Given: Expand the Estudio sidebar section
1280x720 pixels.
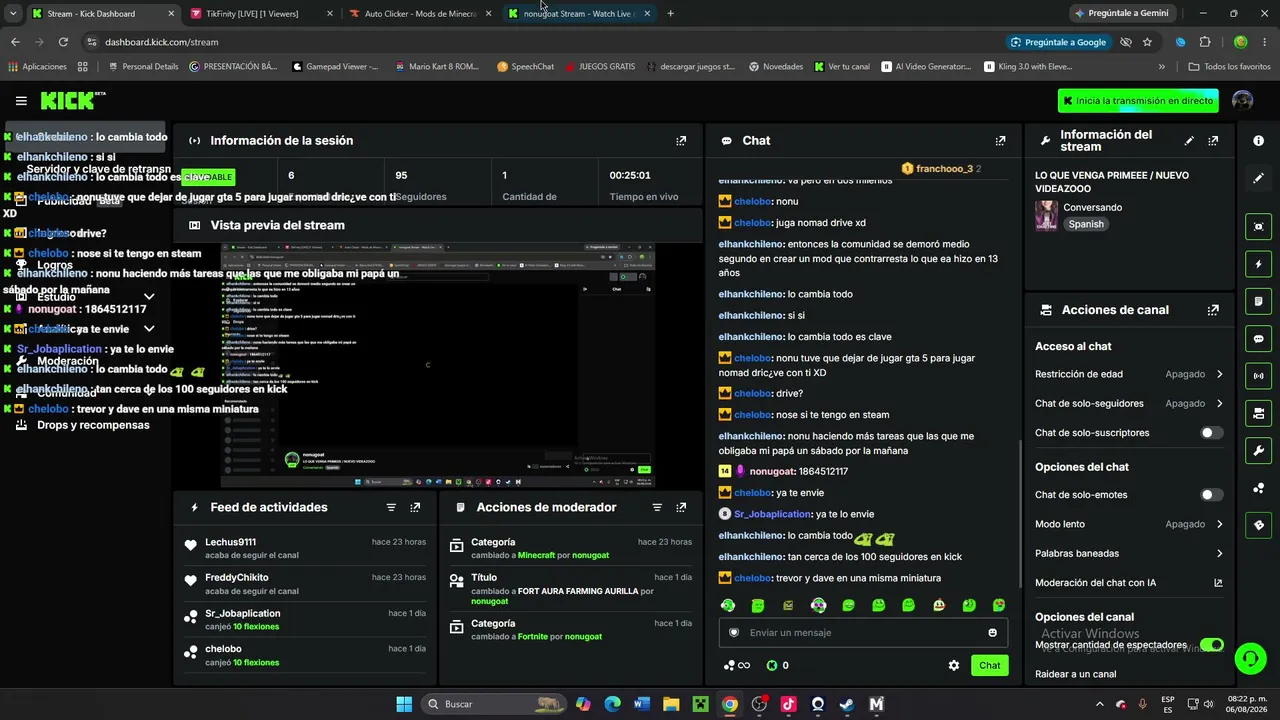Looking at the screenshot, I should click(x=149, y=297).
